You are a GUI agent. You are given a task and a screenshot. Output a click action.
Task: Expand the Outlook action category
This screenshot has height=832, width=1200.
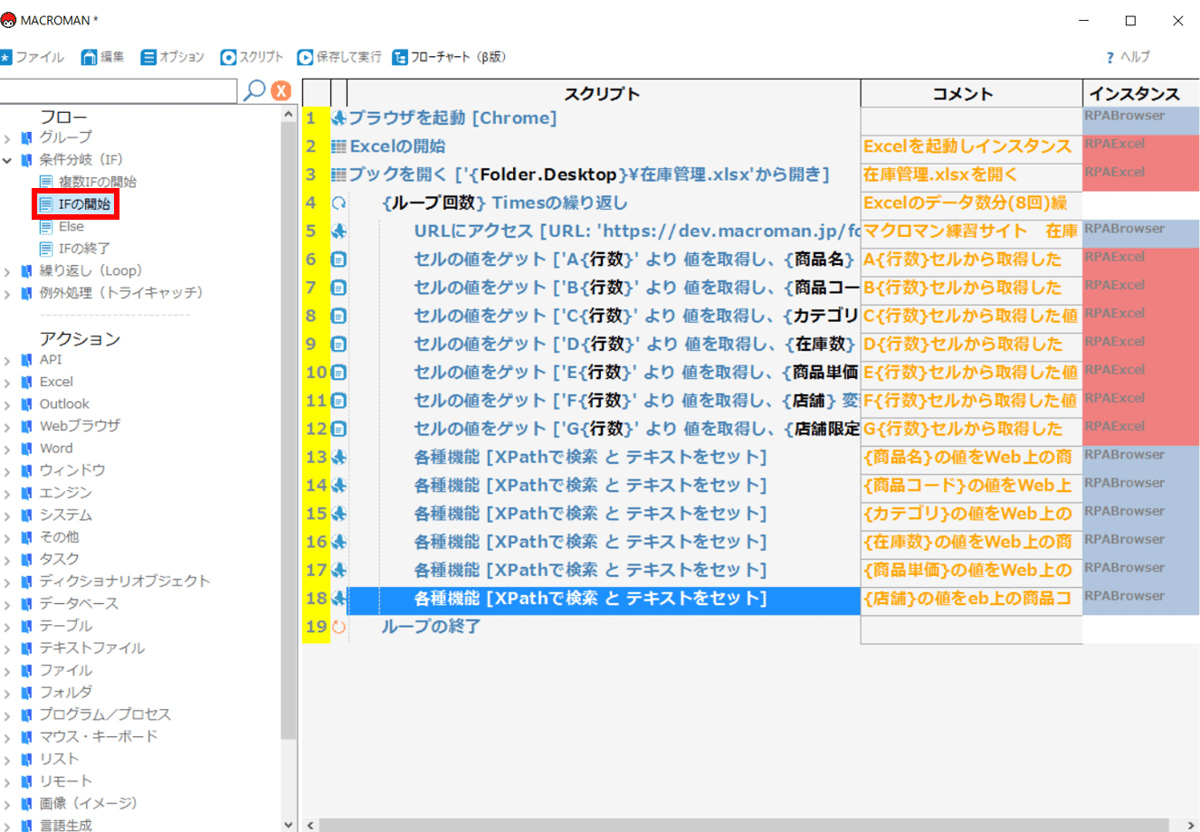point(8,404)
